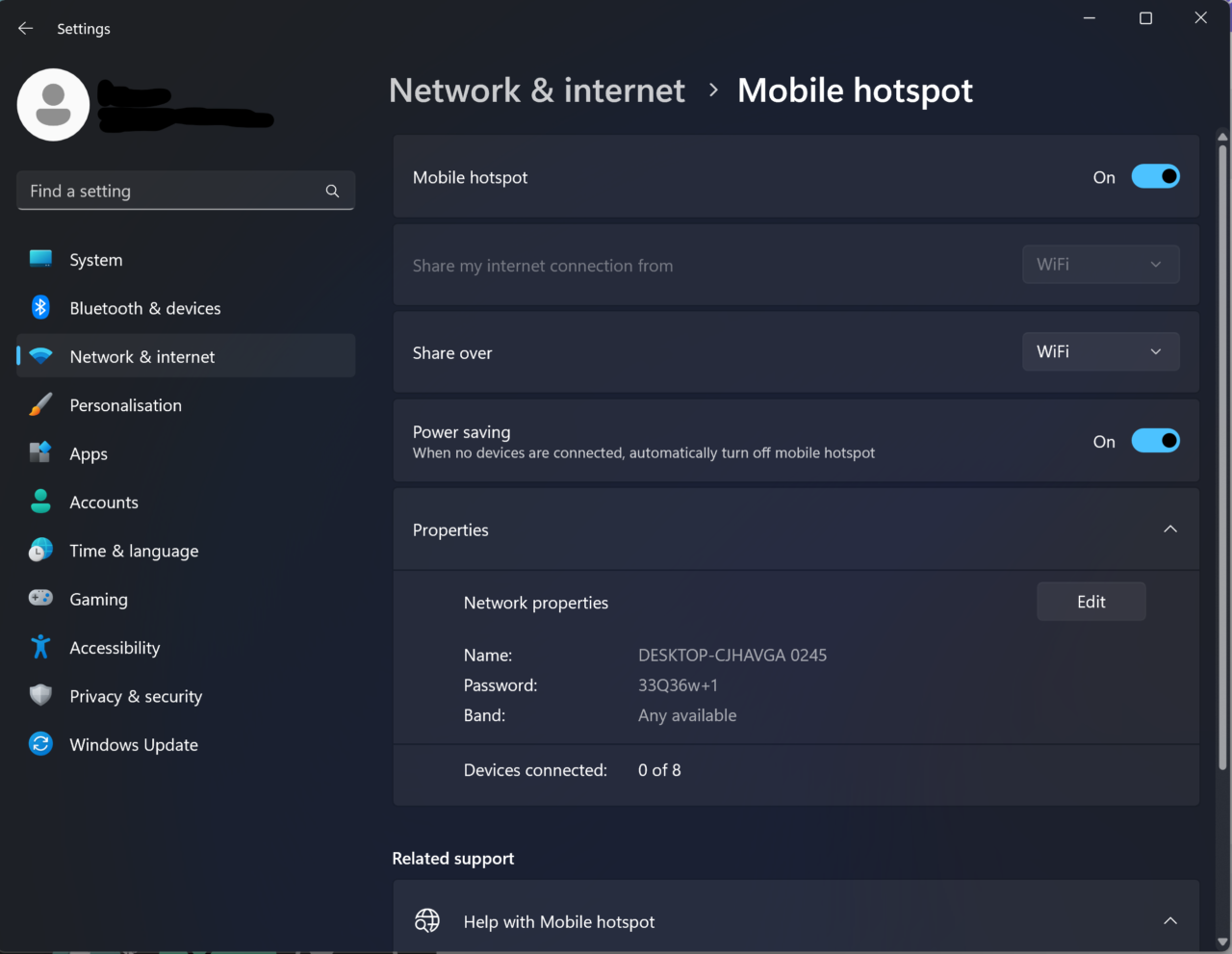This screenshot has height=954, width=1232.
Task: Click the Windows Update sync icon
Action: [x=40, y=744]
